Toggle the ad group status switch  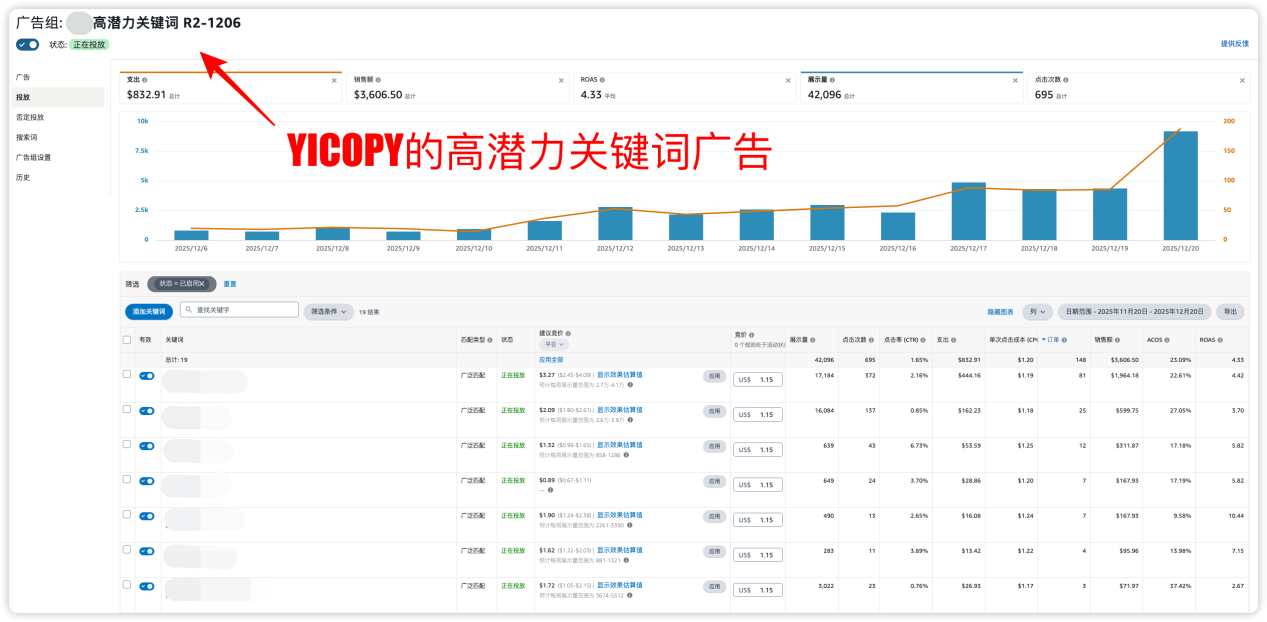click(28, 45)
